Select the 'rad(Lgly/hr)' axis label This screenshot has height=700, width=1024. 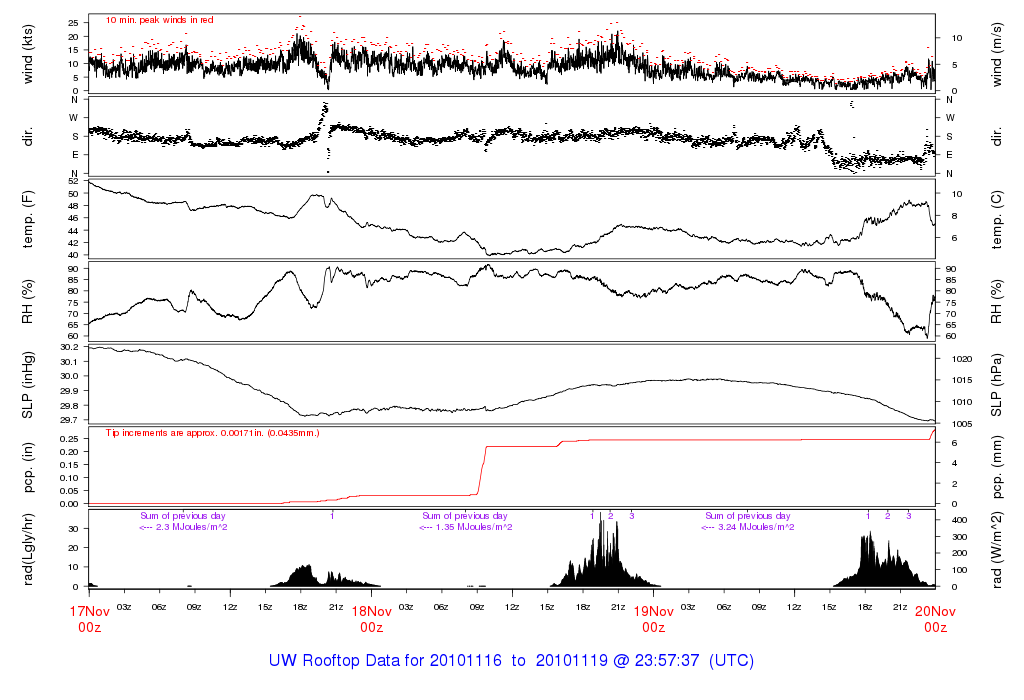[27, 550]
